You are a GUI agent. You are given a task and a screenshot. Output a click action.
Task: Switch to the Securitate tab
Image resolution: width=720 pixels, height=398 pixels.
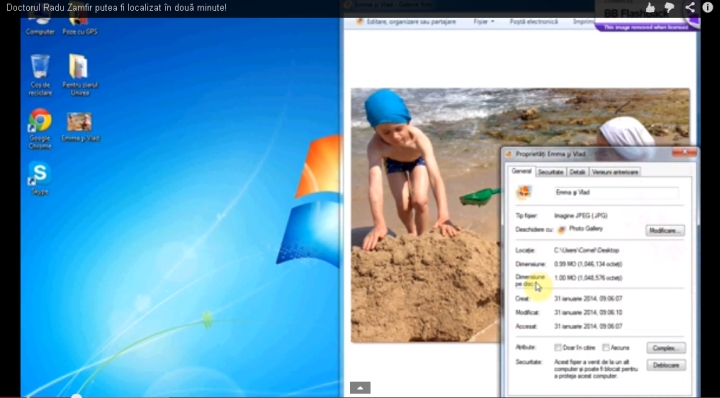tap(551, 172)
